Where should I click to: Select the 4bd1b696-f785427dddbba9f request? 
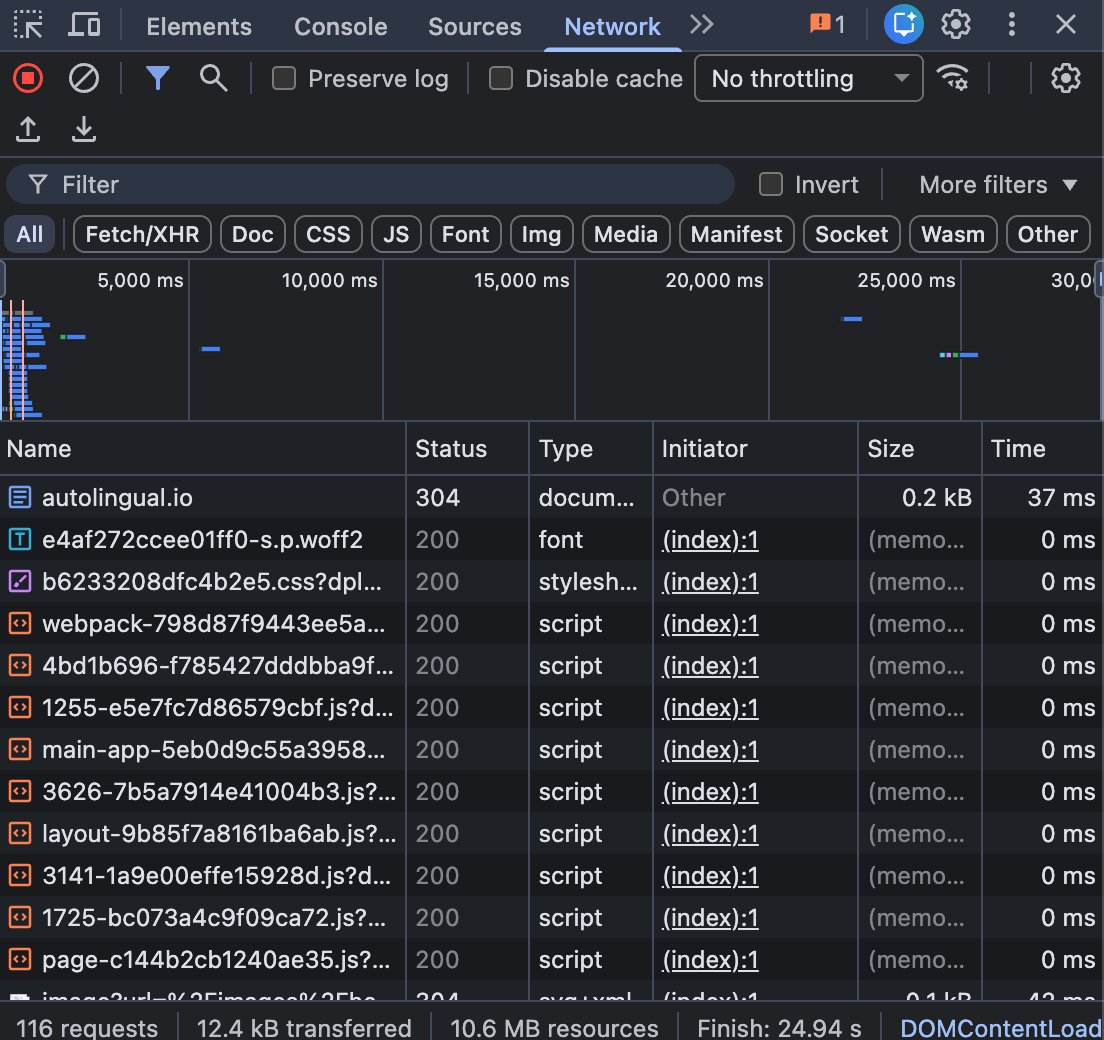coord(551,665)
